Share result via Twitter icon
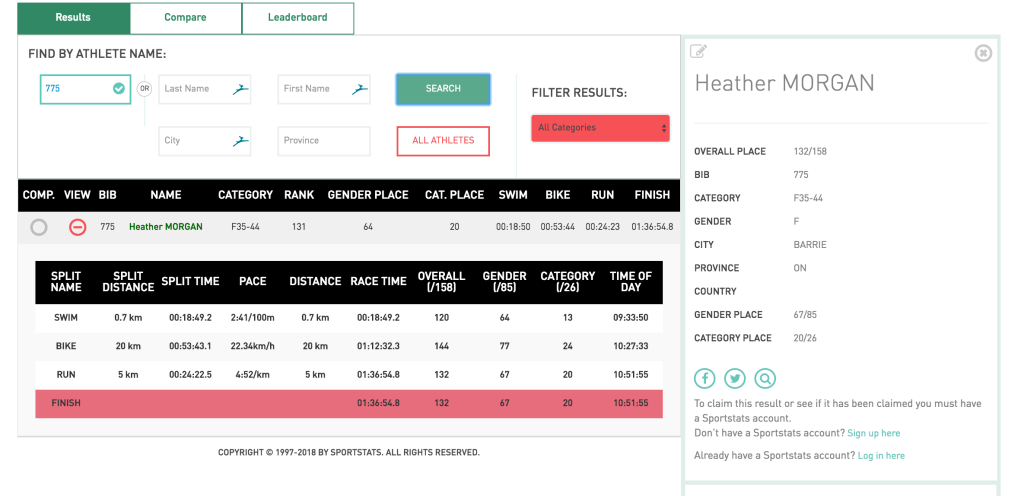The image size is (1024, 496). (x=735, y=378)
